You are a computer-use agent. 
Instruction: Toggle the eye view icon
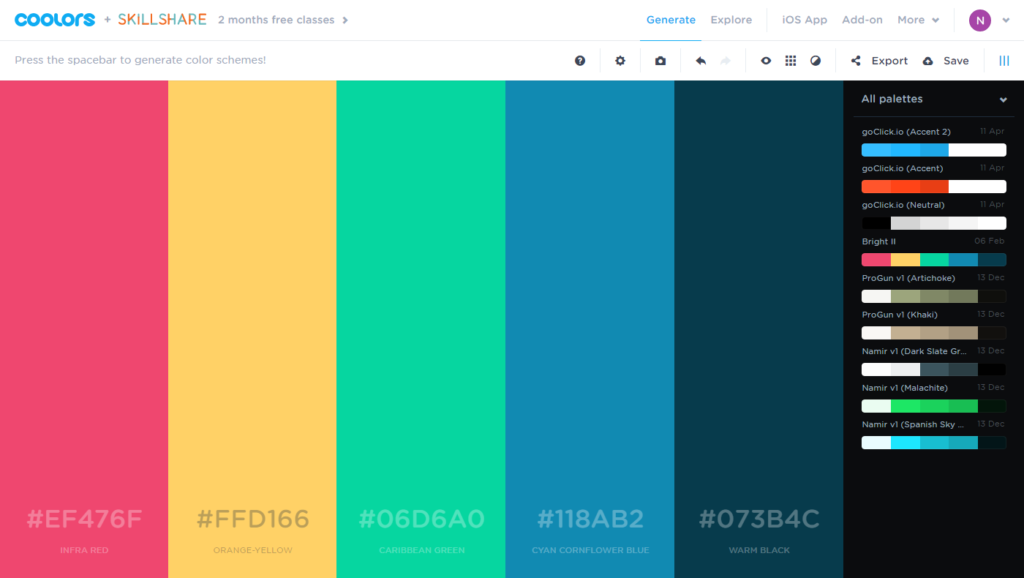766,61
